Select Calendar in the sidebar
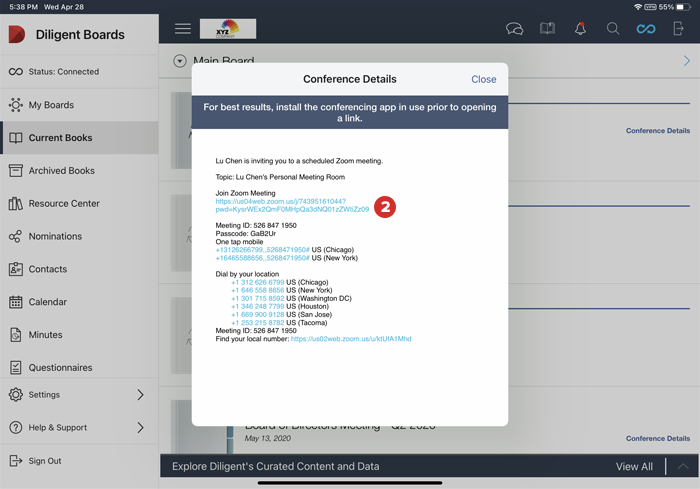Image resolution: width=700 pixels, height=489 pixels. pos(47,302)
